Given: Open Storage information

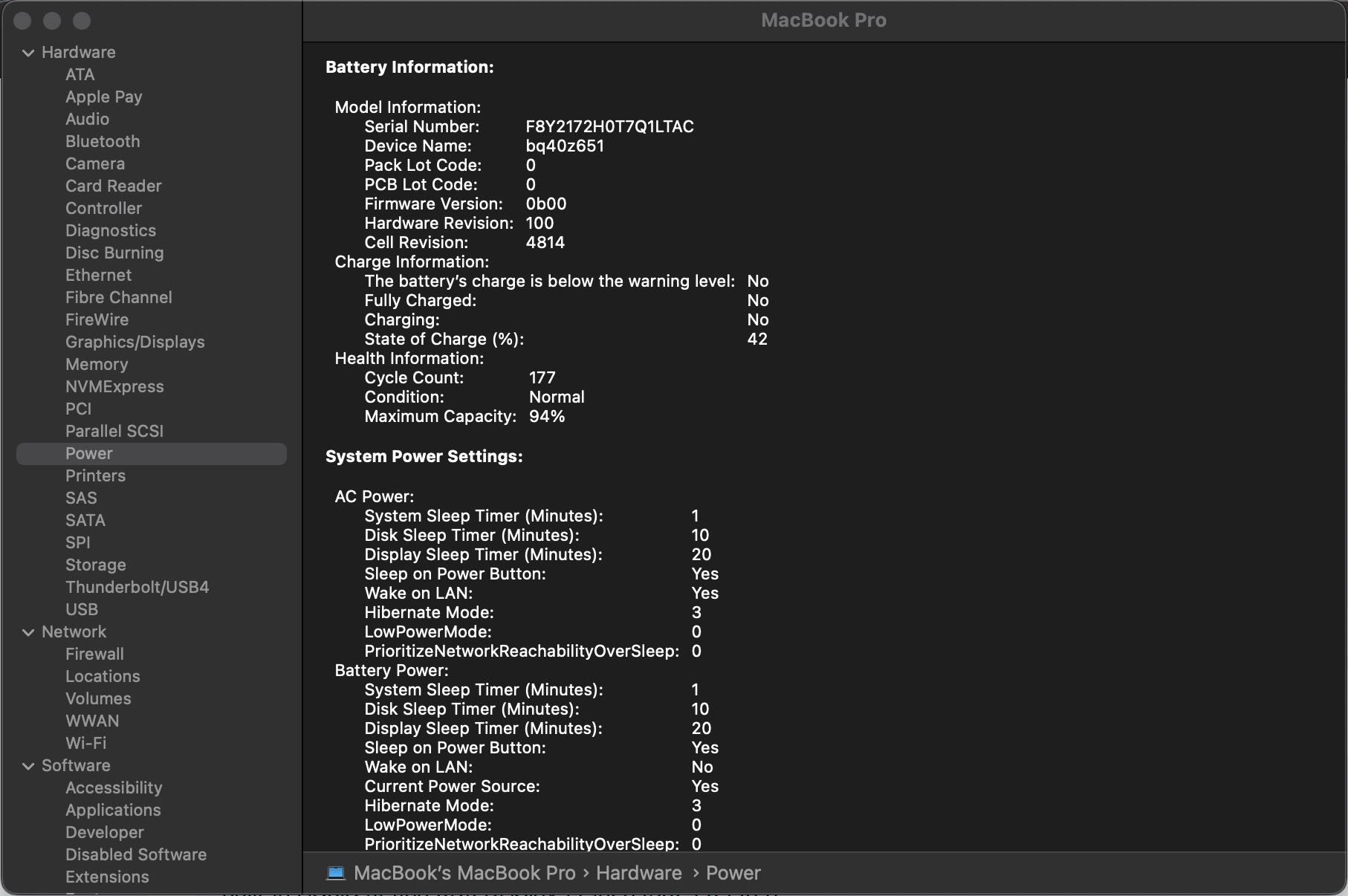Looking at the screenshot, I should coord(95,565).
